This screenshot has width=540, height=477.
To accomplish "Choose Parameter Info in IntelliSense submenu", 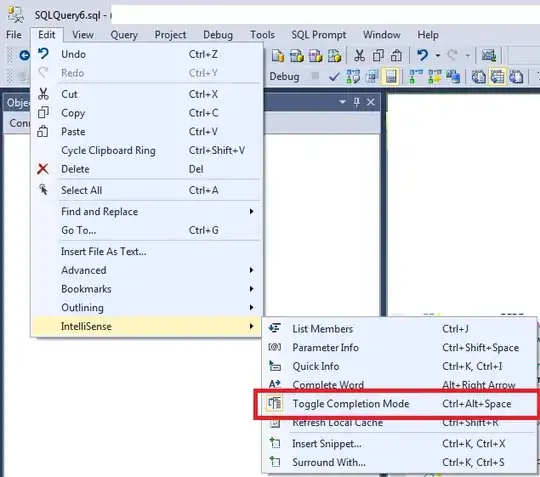I will point(400,348).
